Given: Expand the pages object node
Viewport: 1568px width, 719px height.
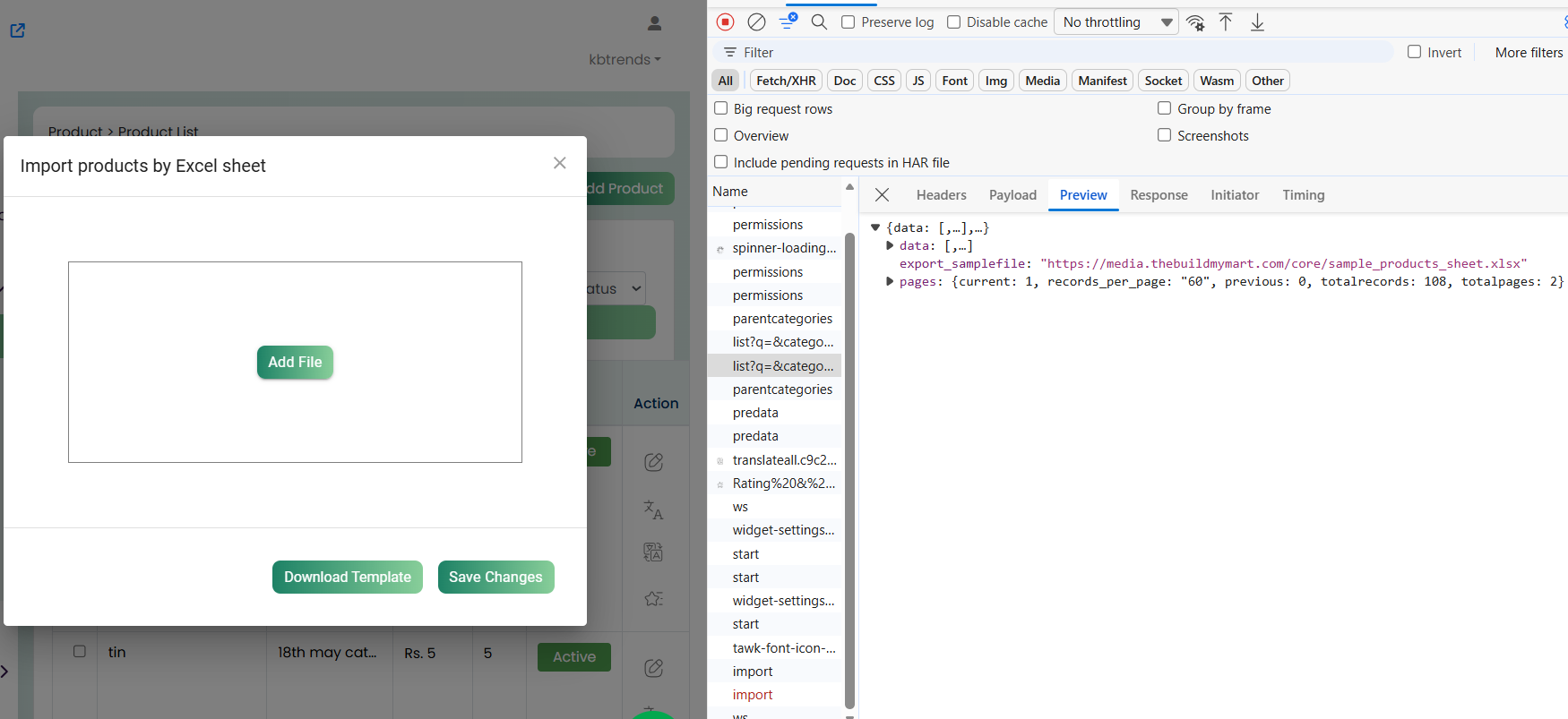Looking at the screenshot, I should (x=889, y=281).
